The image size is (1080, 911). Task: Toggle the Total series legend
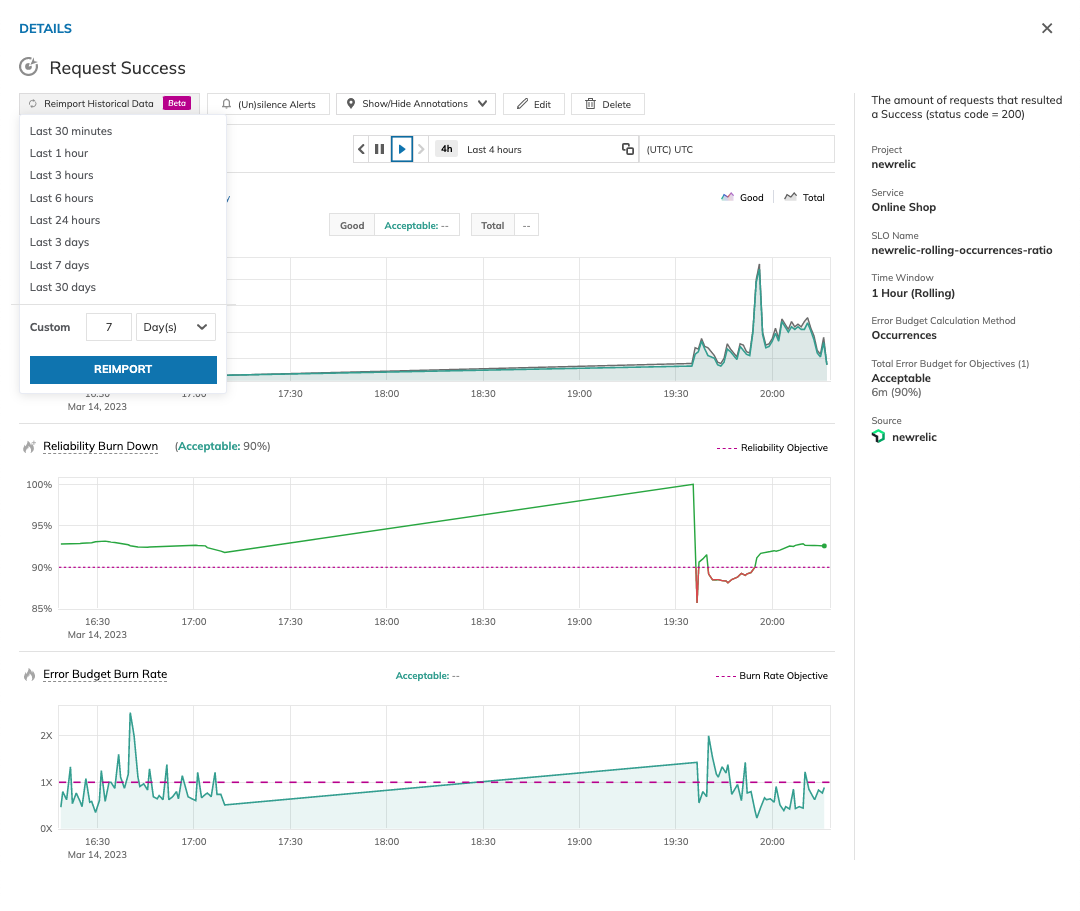pos(805,198)
